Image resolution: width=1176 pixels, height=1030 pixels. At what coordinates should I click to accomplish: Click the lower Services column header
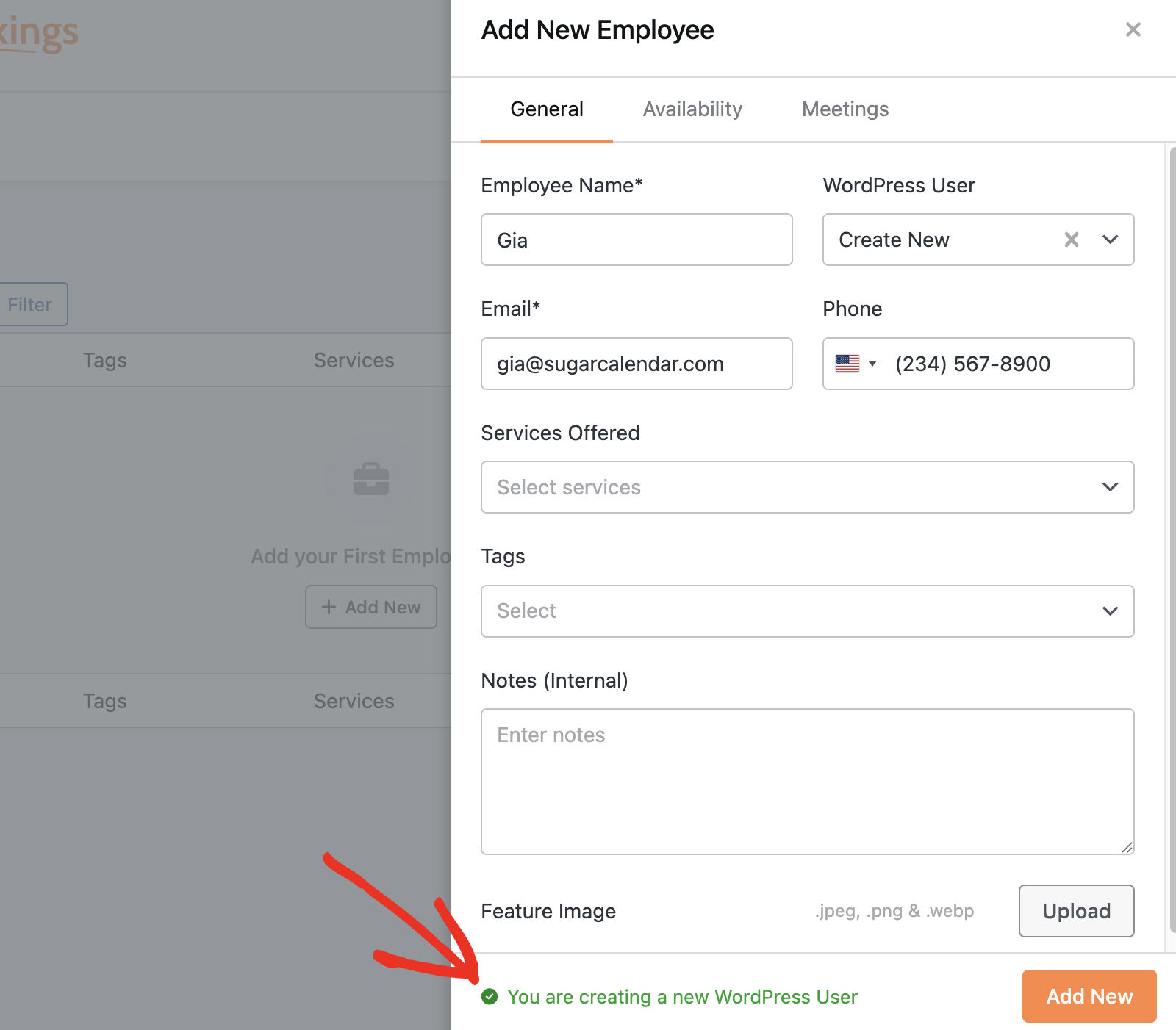[354, 701]
